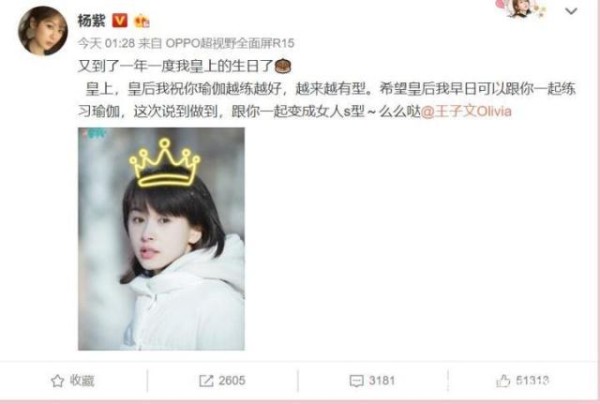
Task: Click the 收藏 label
Action: [x=82, y=381]
